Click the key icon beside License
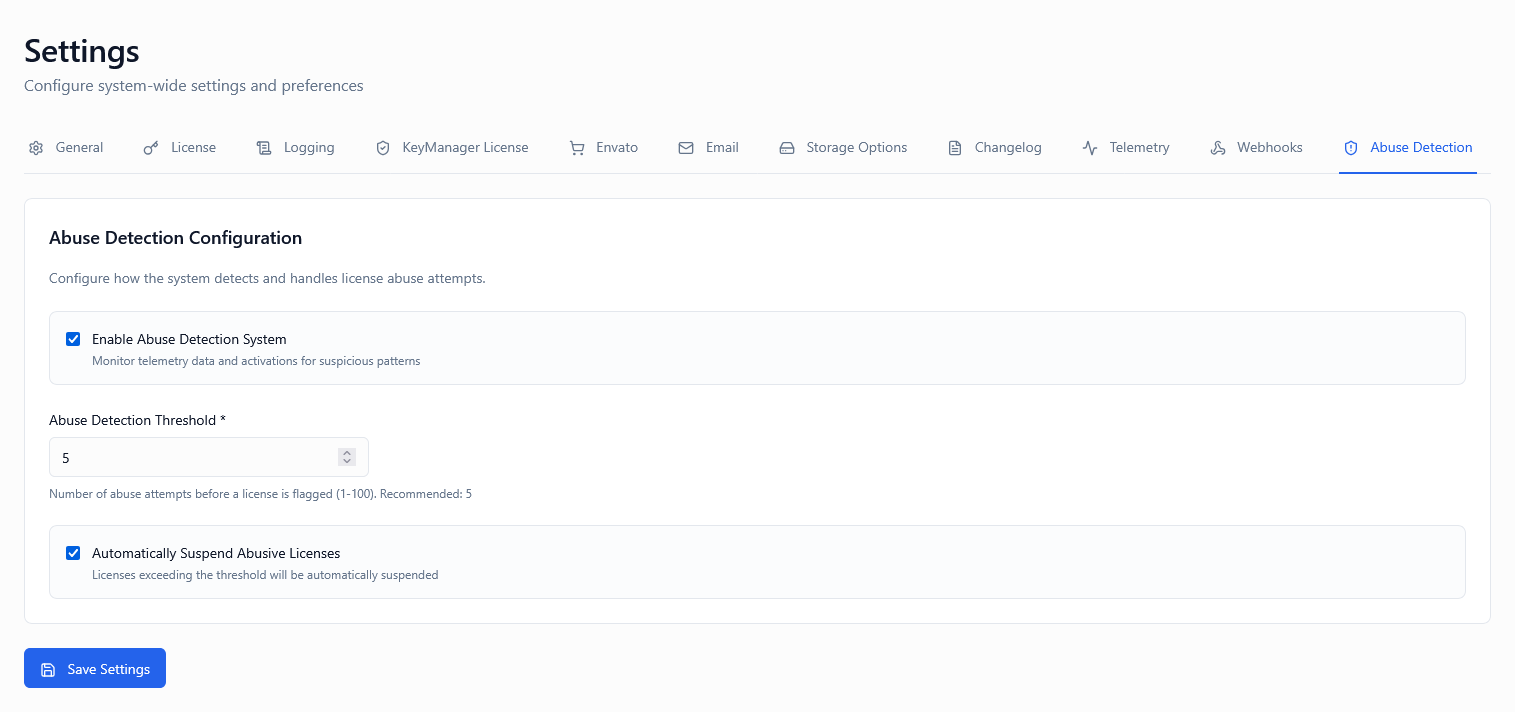The height and width of the screenshot is (712, 1515). click(151, 148)
